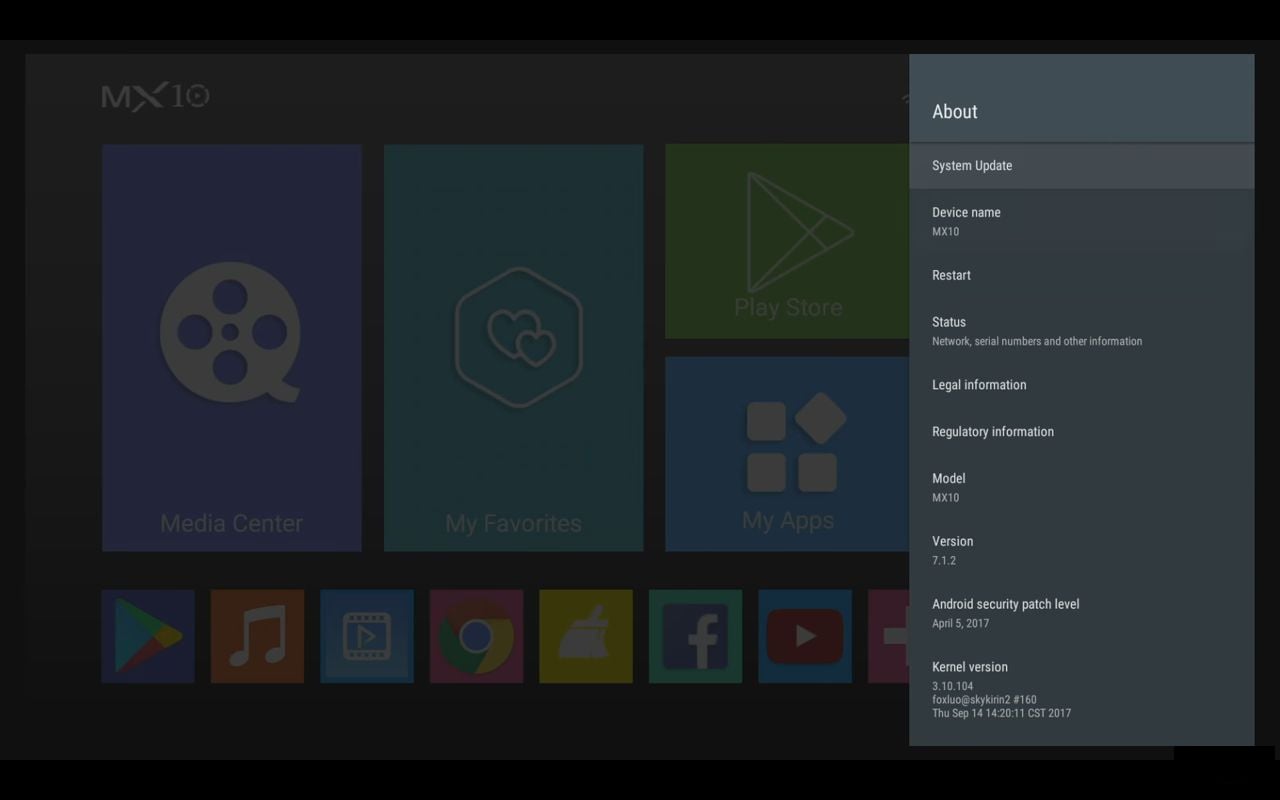Launch the broom cleaner app shortcut

tap(586, 636)
